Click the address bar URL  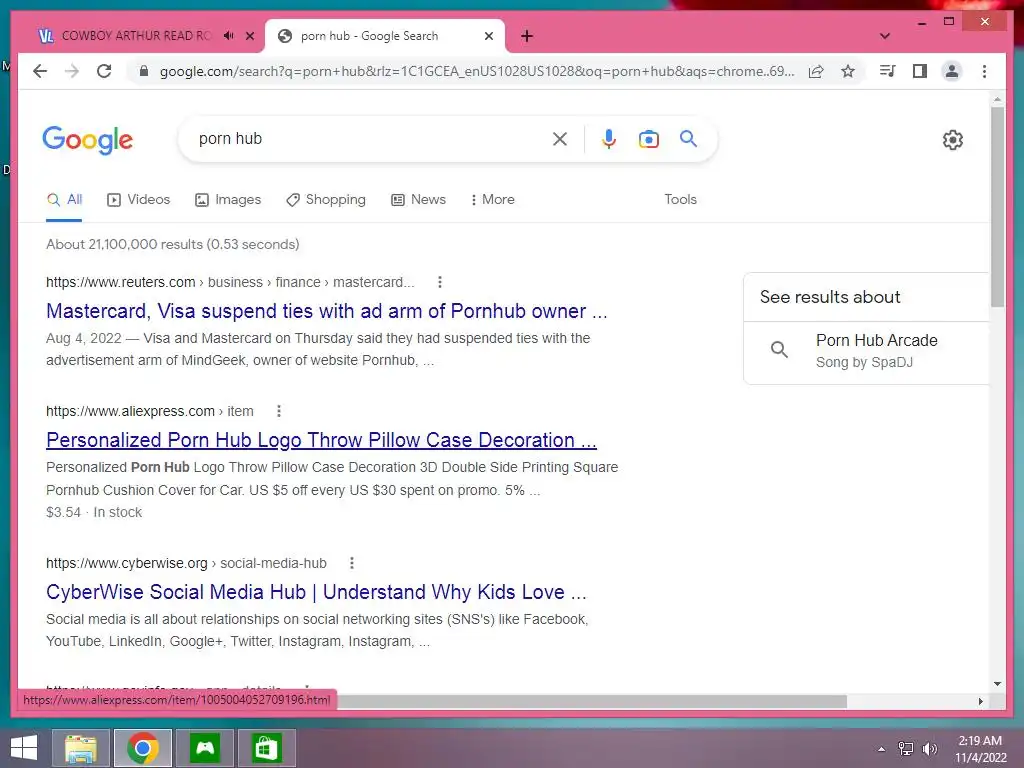click(477, 71)
